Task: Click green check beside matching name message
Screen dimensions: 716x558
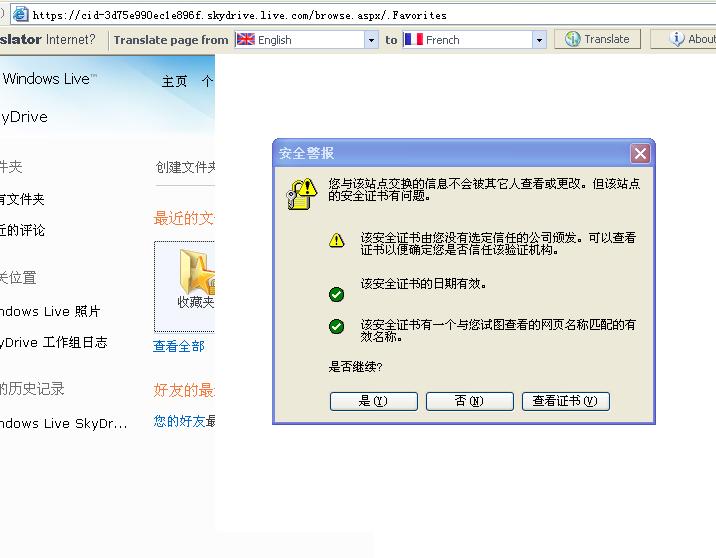Action: point(337,326)
